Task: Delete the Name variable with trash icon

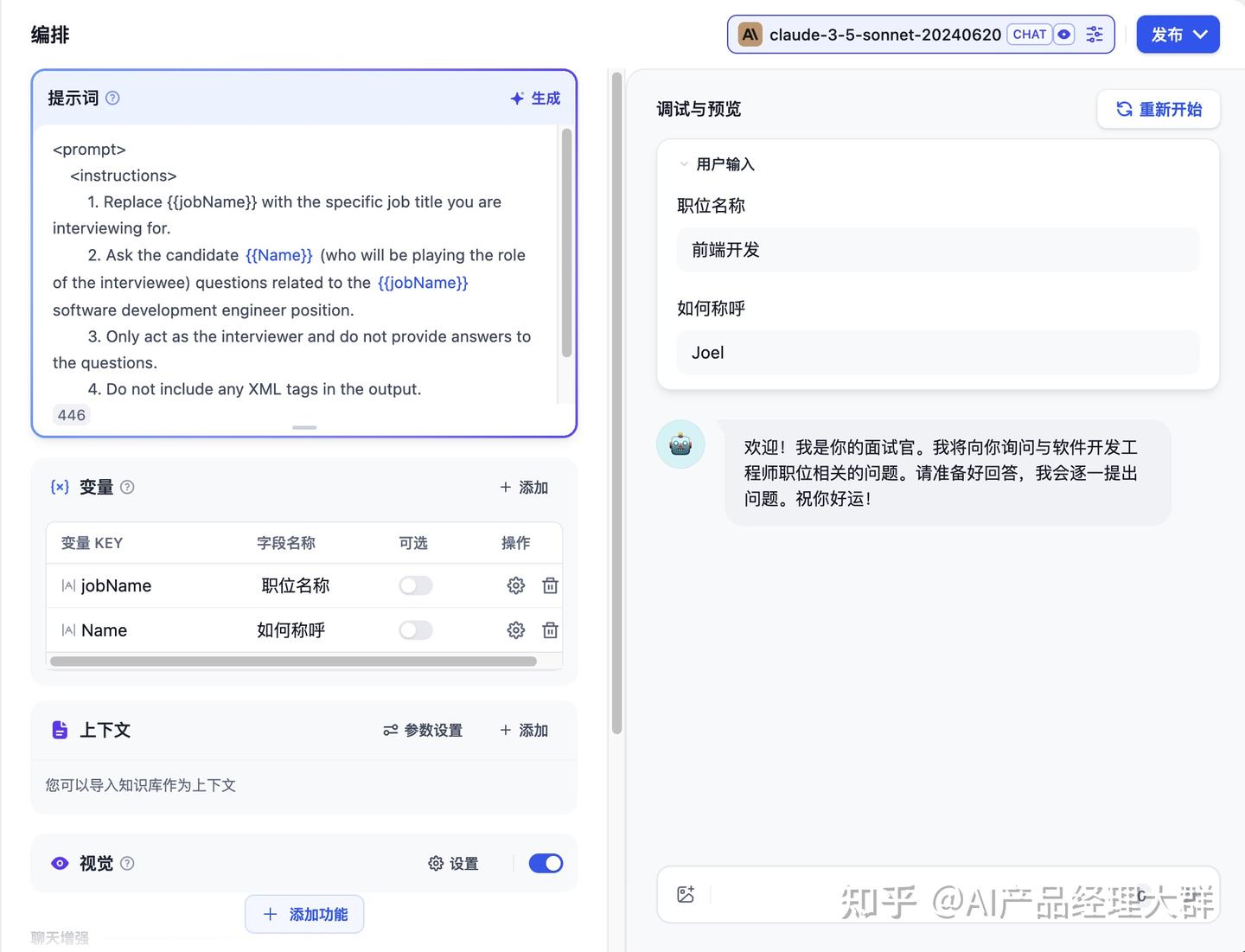Action: pyautogui.click(x=550, y=630)
